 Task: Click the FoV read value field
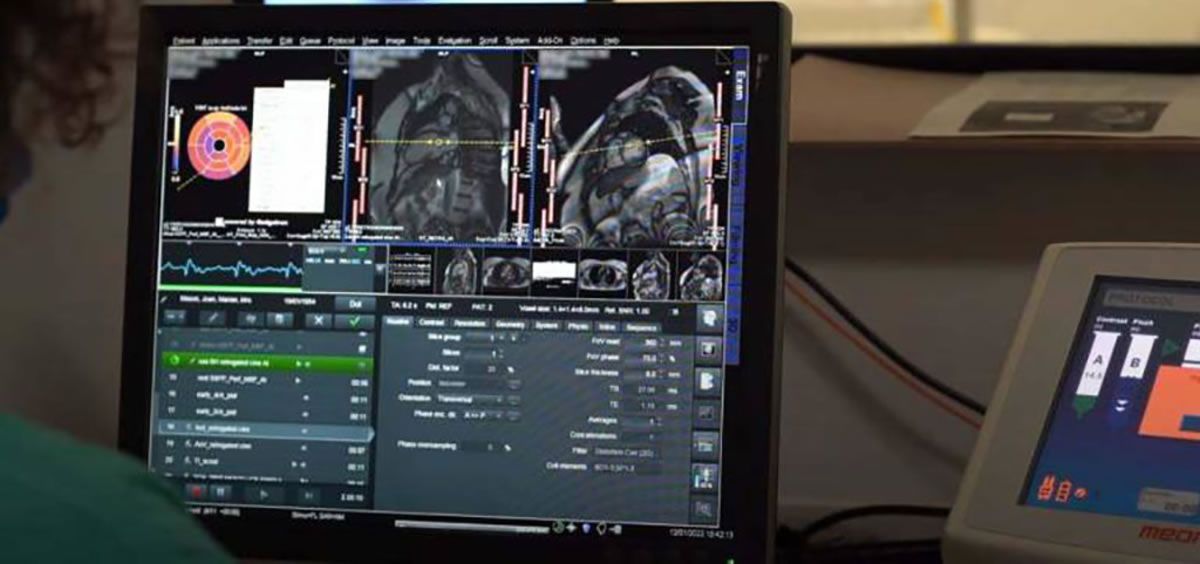pos(650,341)
